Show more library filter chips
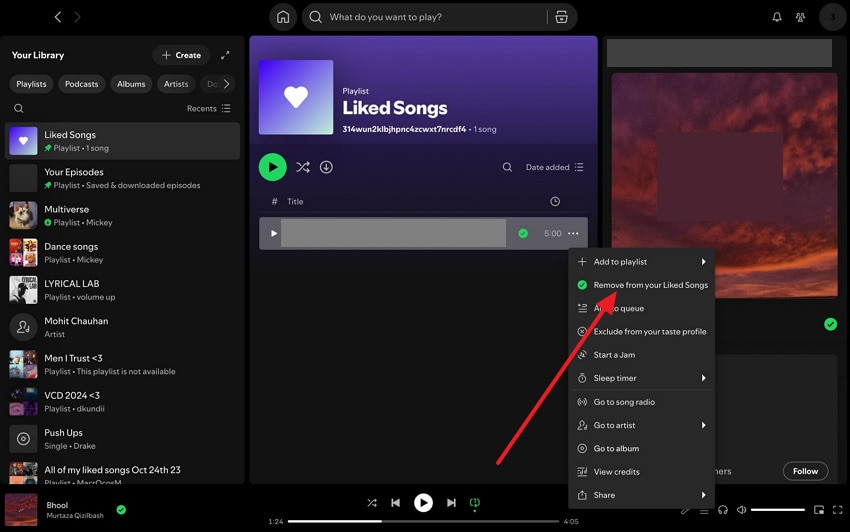This screenshot has height=532, width=850. 227,84
